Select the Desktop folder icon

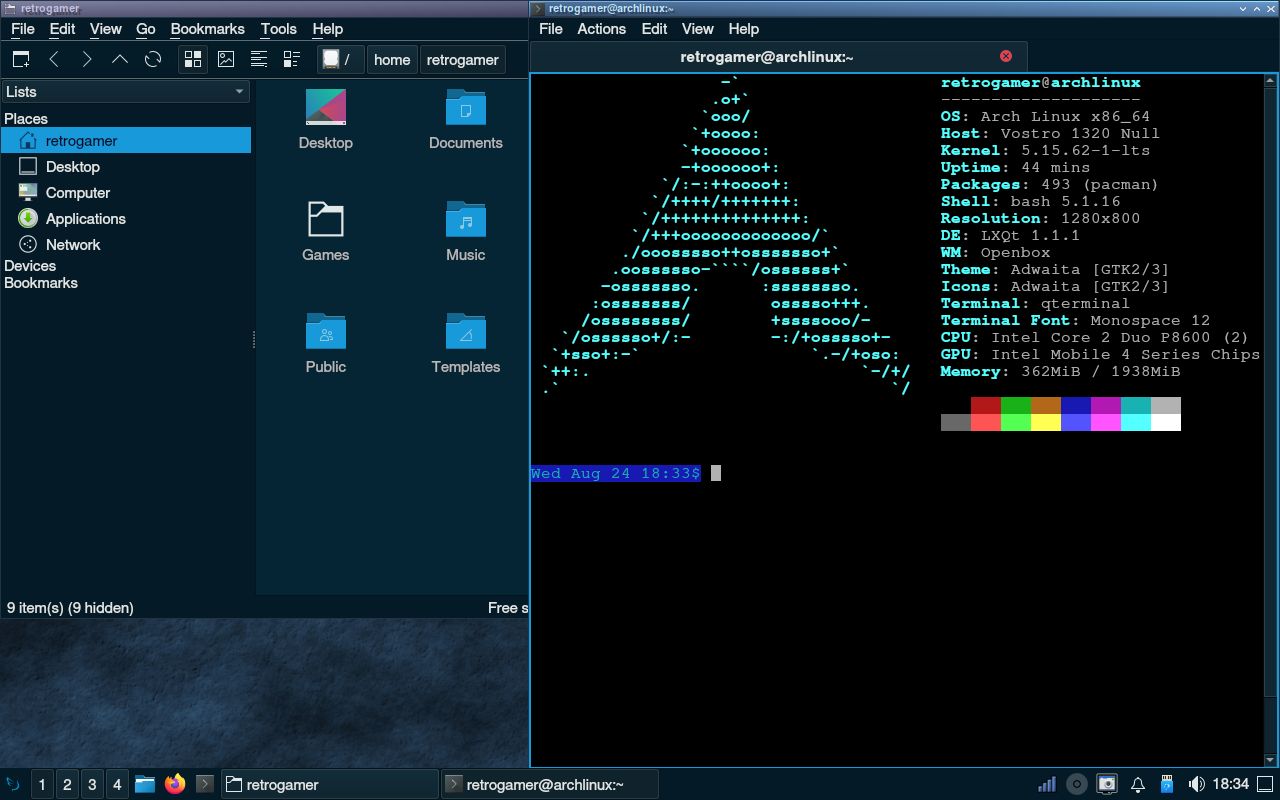tap(326, 119)
